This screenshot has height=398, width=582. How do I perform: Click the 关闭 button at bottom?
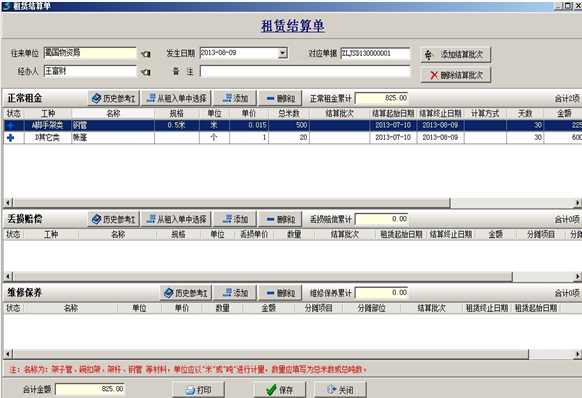click(340, 390)
